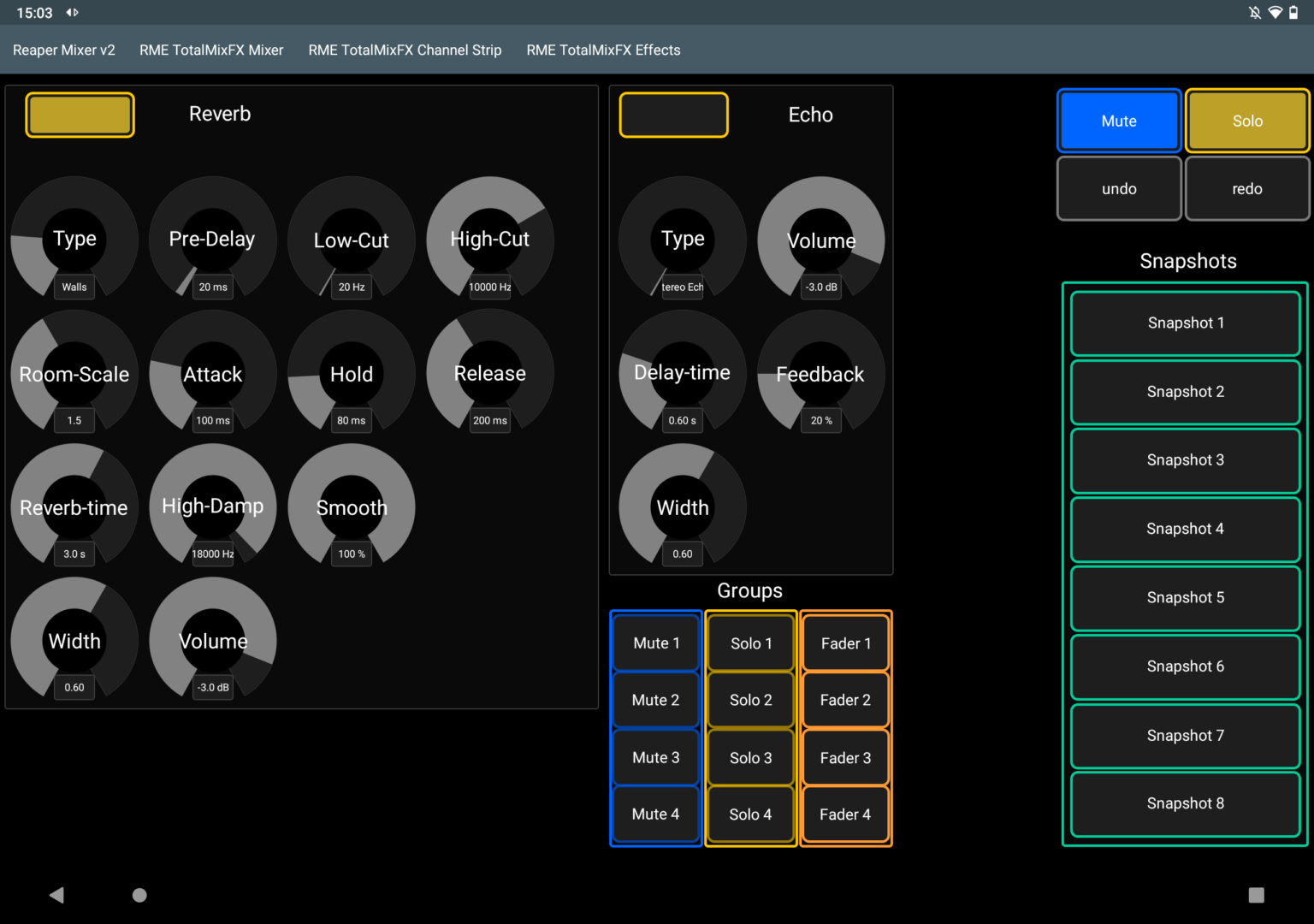Image resolution: width=1314 pixels, height=924 pixels.
Task: Tap the Echo Feedback knob
Action: click(x=820, y=374)
